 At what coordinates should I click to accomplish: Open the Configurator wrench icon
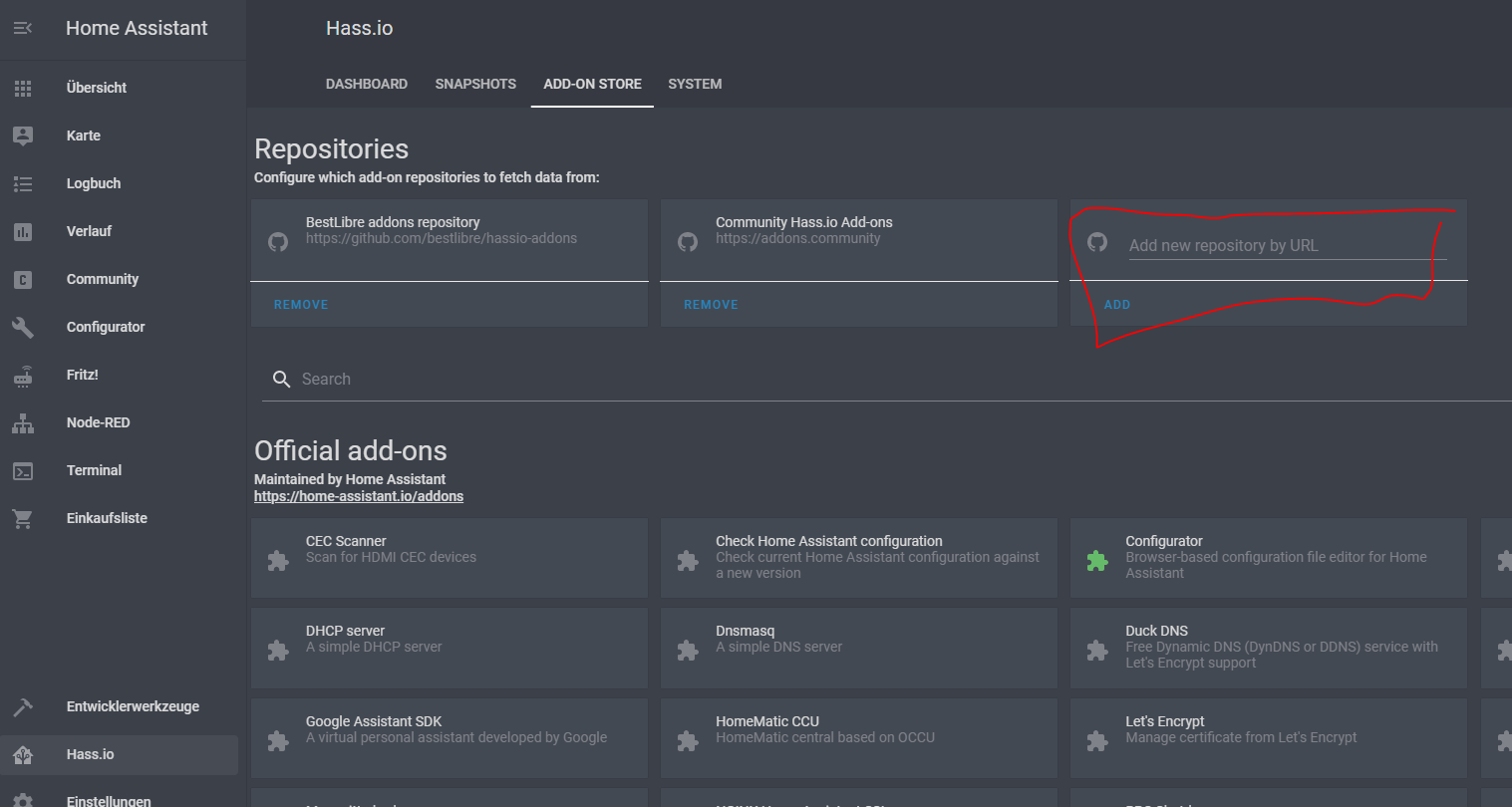point(23,327)
